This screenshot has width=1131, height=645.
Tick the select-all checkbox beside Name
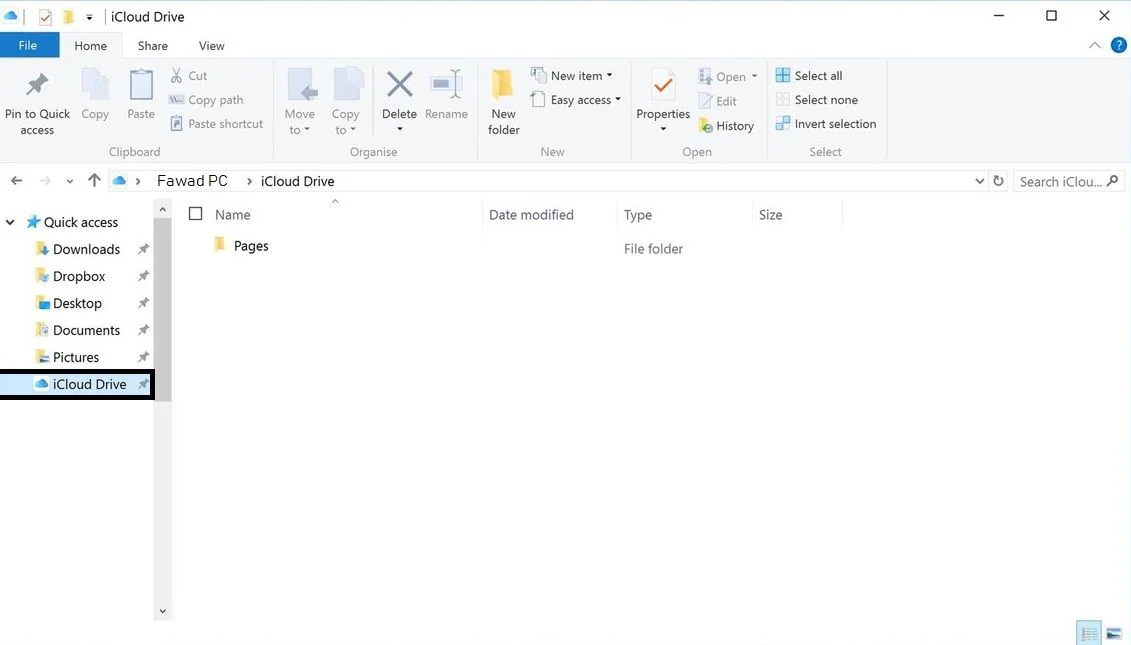pos(195,214)
